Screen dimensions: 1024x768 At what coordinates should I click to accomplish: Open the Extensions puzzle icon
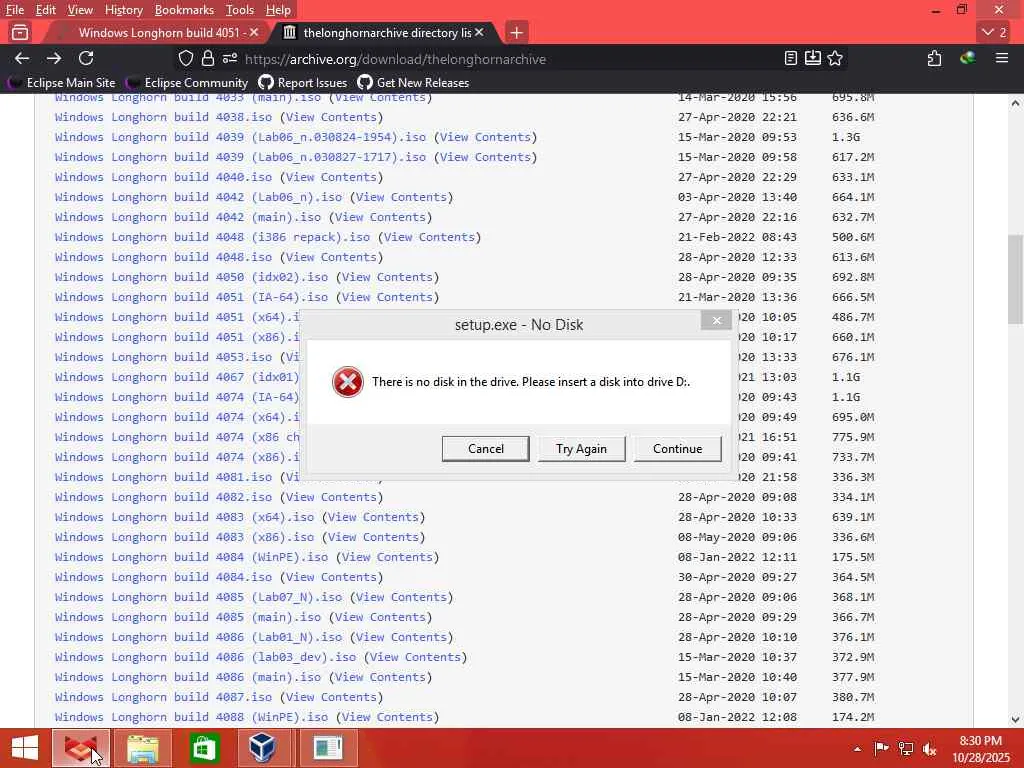935,59
